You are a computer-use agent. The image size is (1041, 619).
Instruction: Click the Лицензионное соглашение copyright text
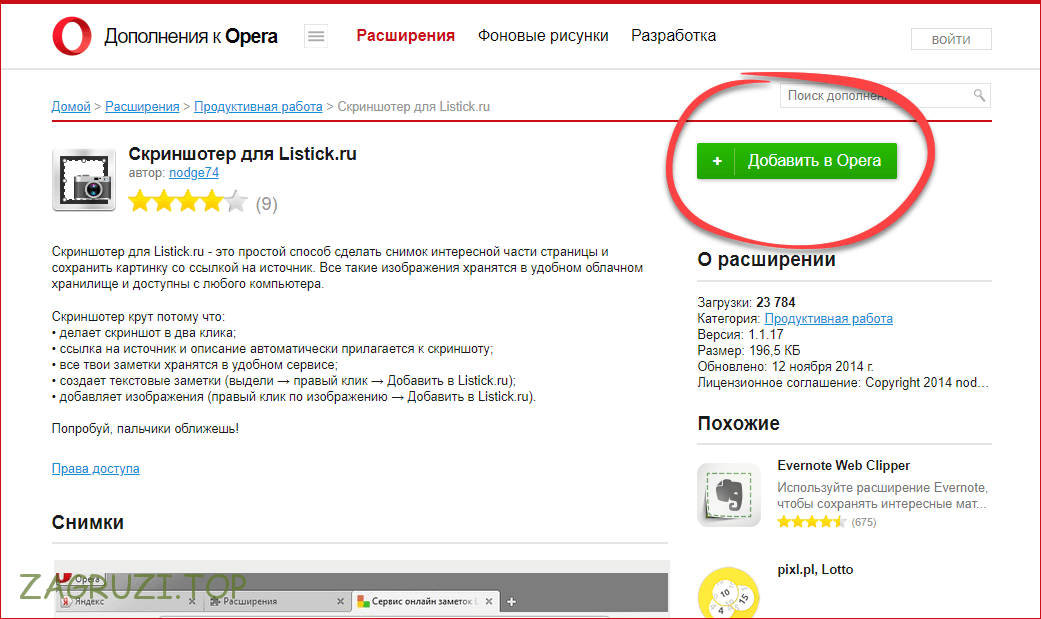pos(843,383)
